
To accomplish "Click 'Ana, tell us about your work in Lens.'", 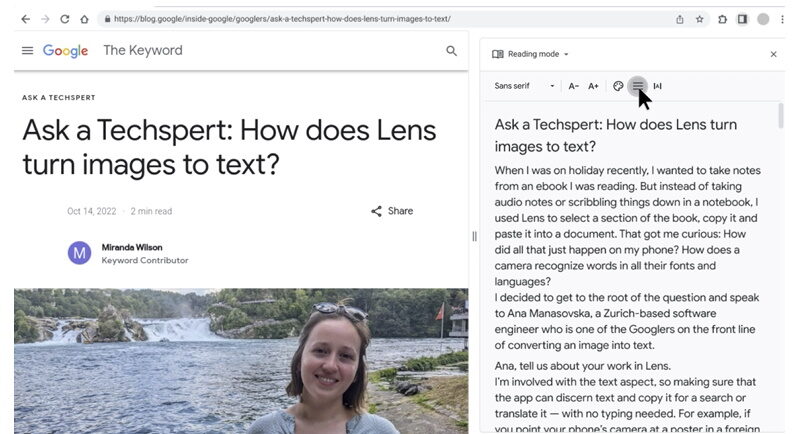I will [x=582, y=366].
